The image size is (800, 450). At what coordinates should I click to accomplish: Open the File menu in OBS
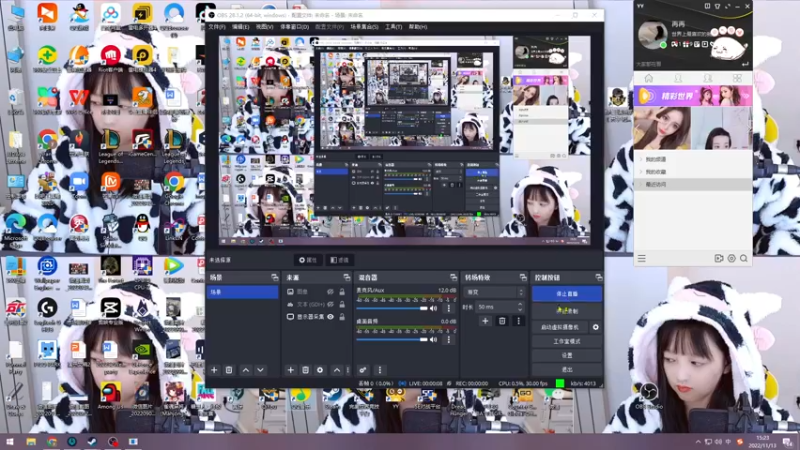(217, 27)
